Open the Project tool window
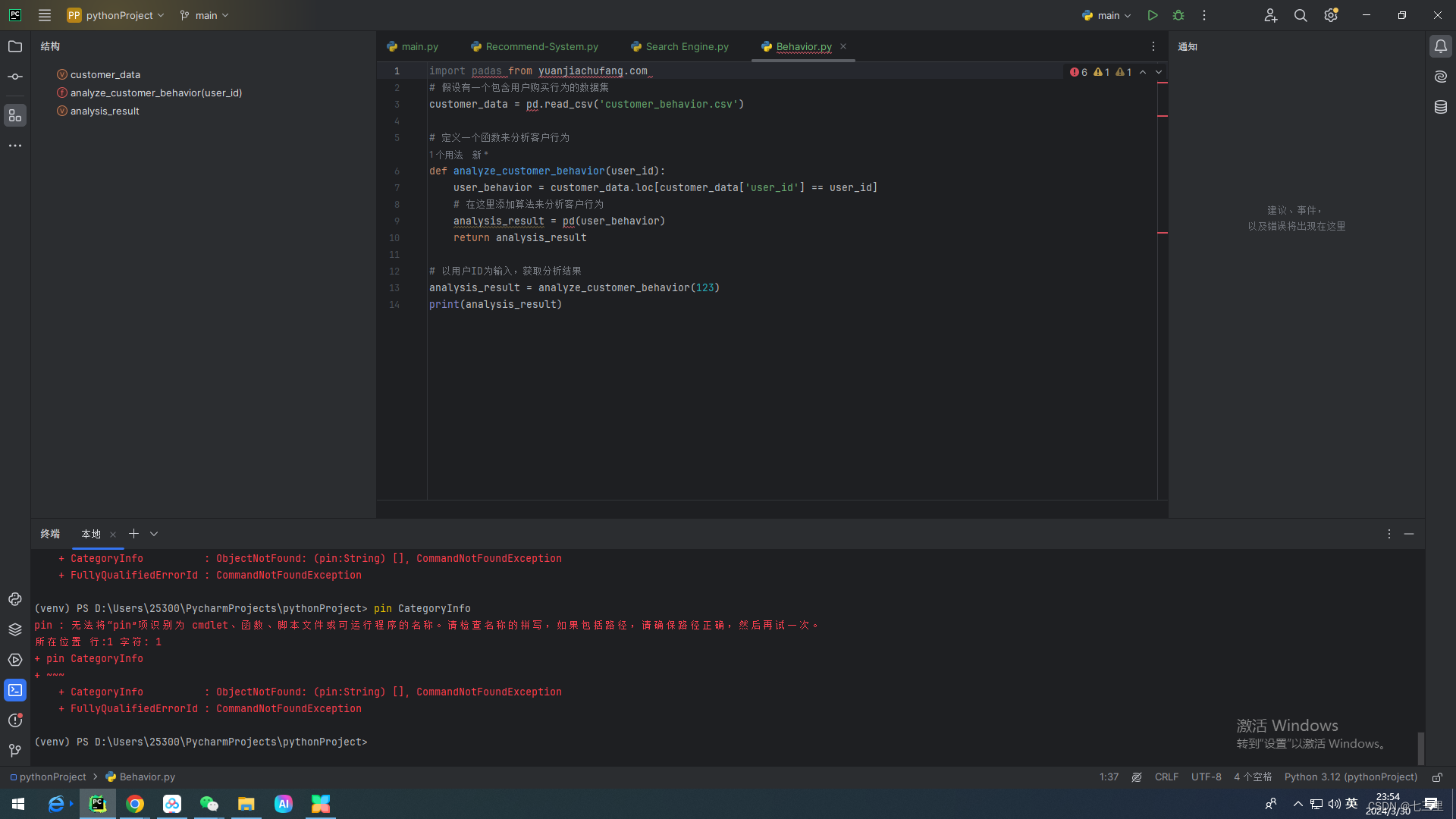1456x819 pixels. tap(15, 46)
